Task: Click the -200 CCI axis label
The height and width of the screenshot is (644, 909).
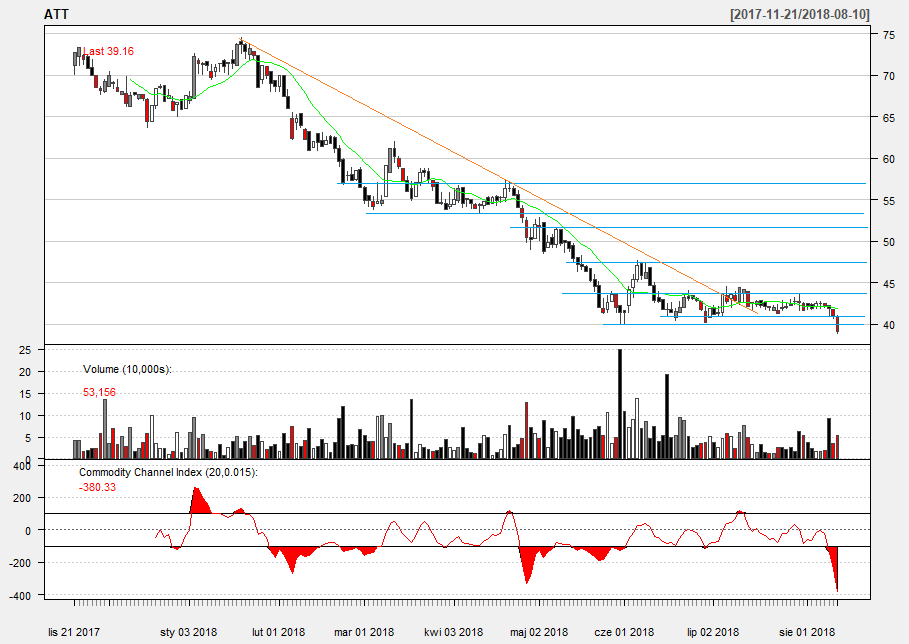Action: pyautogui.click(x=20, y=563)
